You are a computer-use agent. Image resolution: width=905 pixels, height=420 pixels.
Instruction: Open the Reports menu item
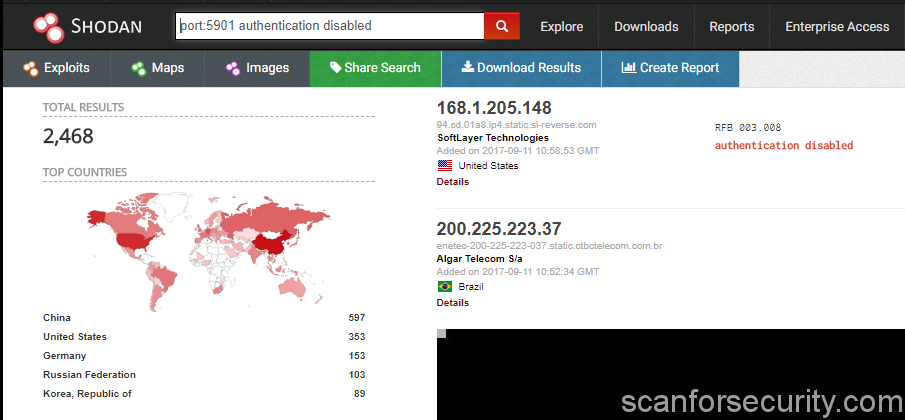coord(731,27)
